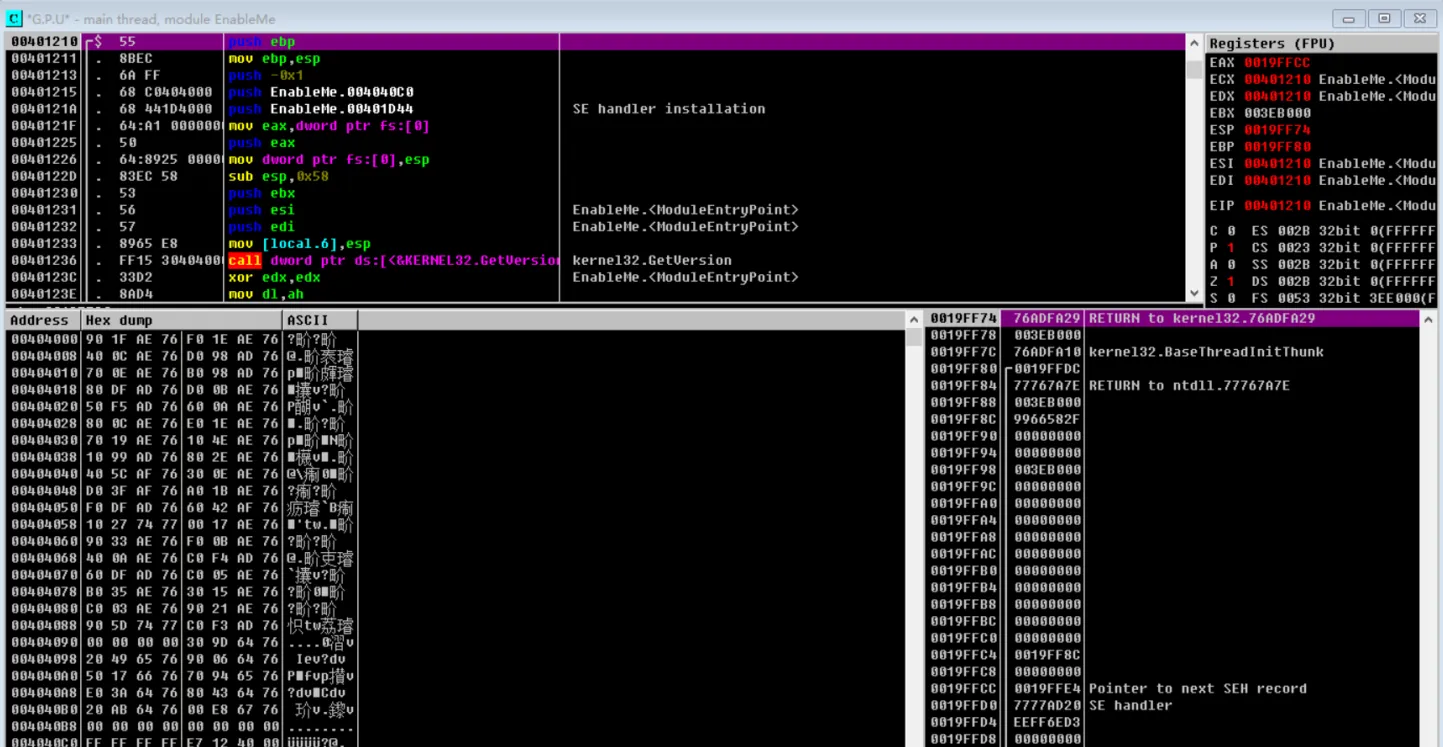
Task: Select stack entry RETURN to ntdll.77767A7E
Action: click(1188, 385)
